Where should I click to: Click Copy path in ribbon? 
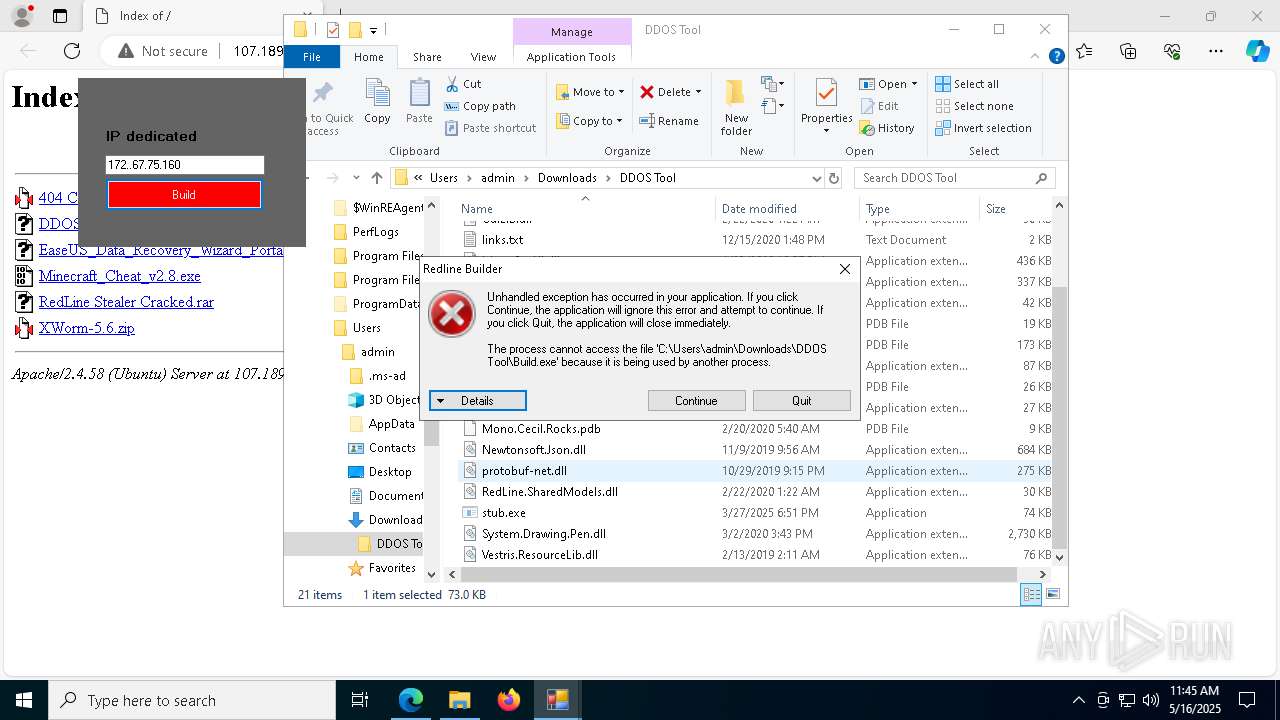click(480, 106)
